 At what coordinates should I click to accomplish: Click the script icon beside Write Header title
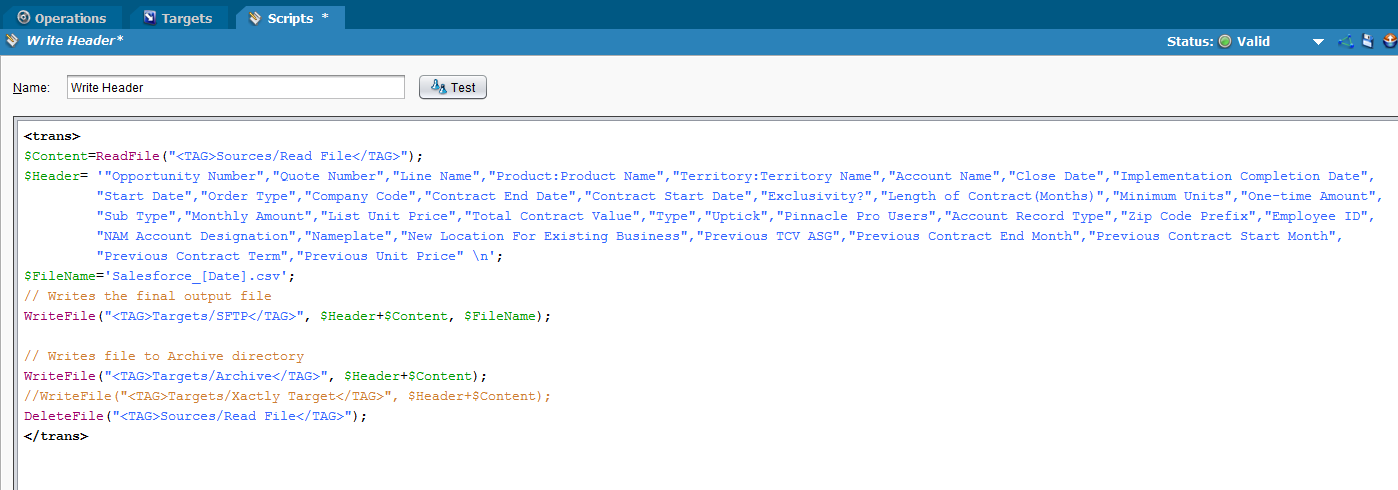coord(12,41)
